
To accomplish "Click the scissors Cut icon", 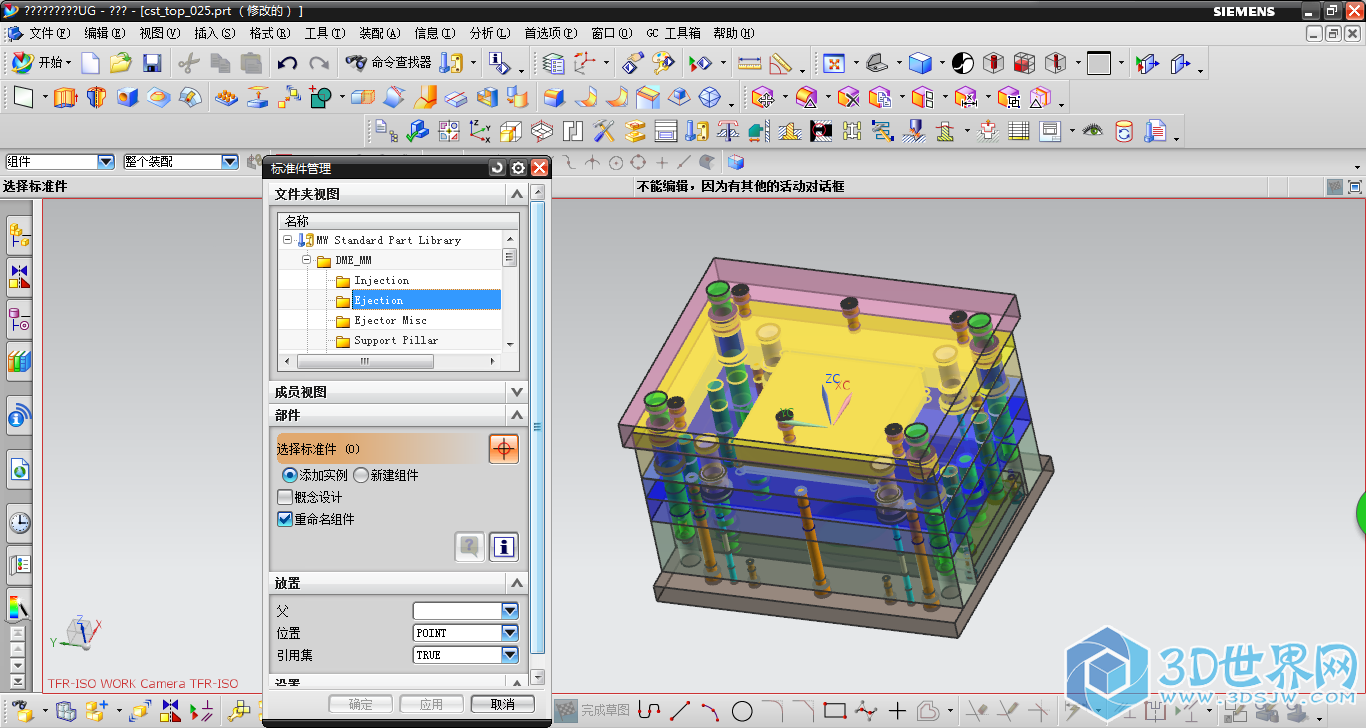I will coord(188,63).
